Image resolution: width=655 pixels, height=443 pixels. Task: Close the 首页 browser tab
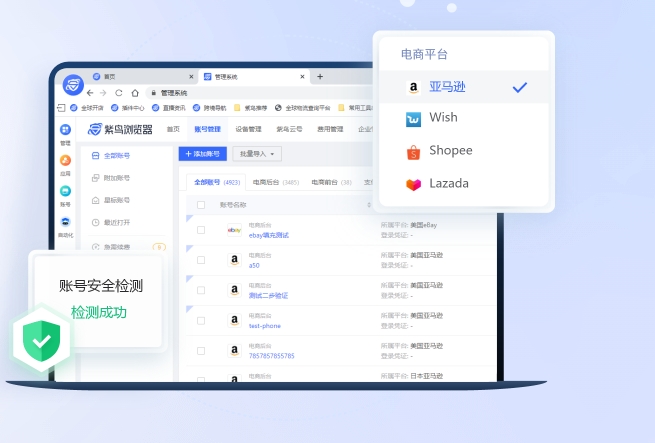[191, 77]
